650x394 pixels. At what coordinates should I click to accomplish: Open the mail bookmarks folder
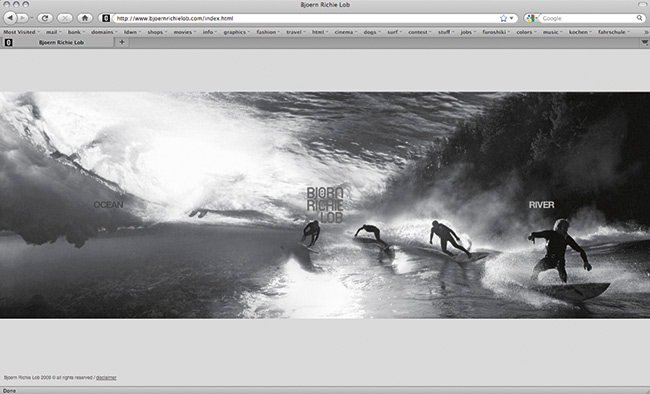point(53,32)
